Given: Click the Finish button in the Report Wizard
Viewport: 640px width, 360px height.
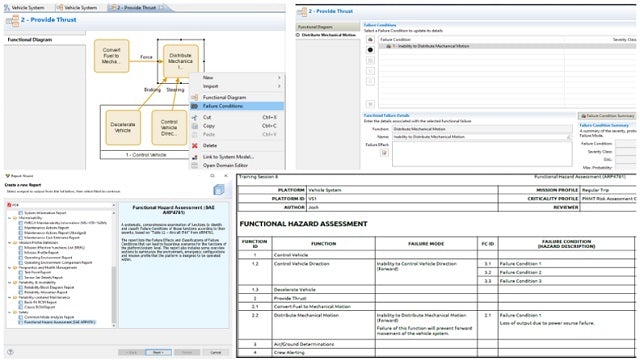Looking at the screenshot, I should coord(187,352).
